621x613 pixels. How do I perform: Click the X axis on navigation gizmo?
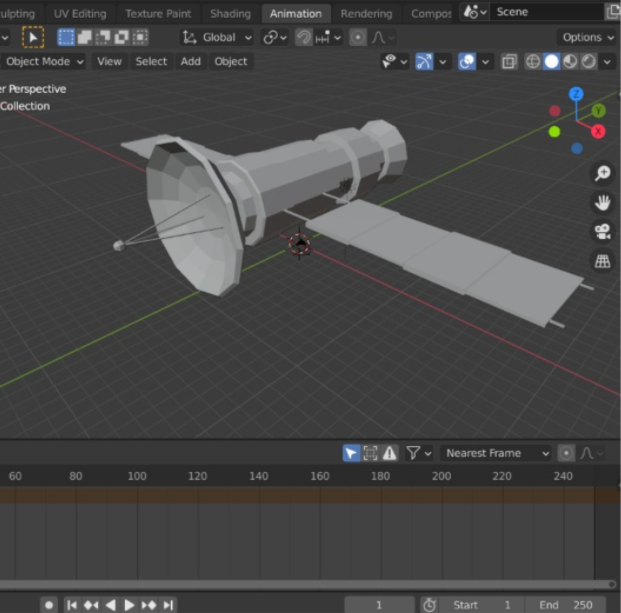tap(598, 131)
